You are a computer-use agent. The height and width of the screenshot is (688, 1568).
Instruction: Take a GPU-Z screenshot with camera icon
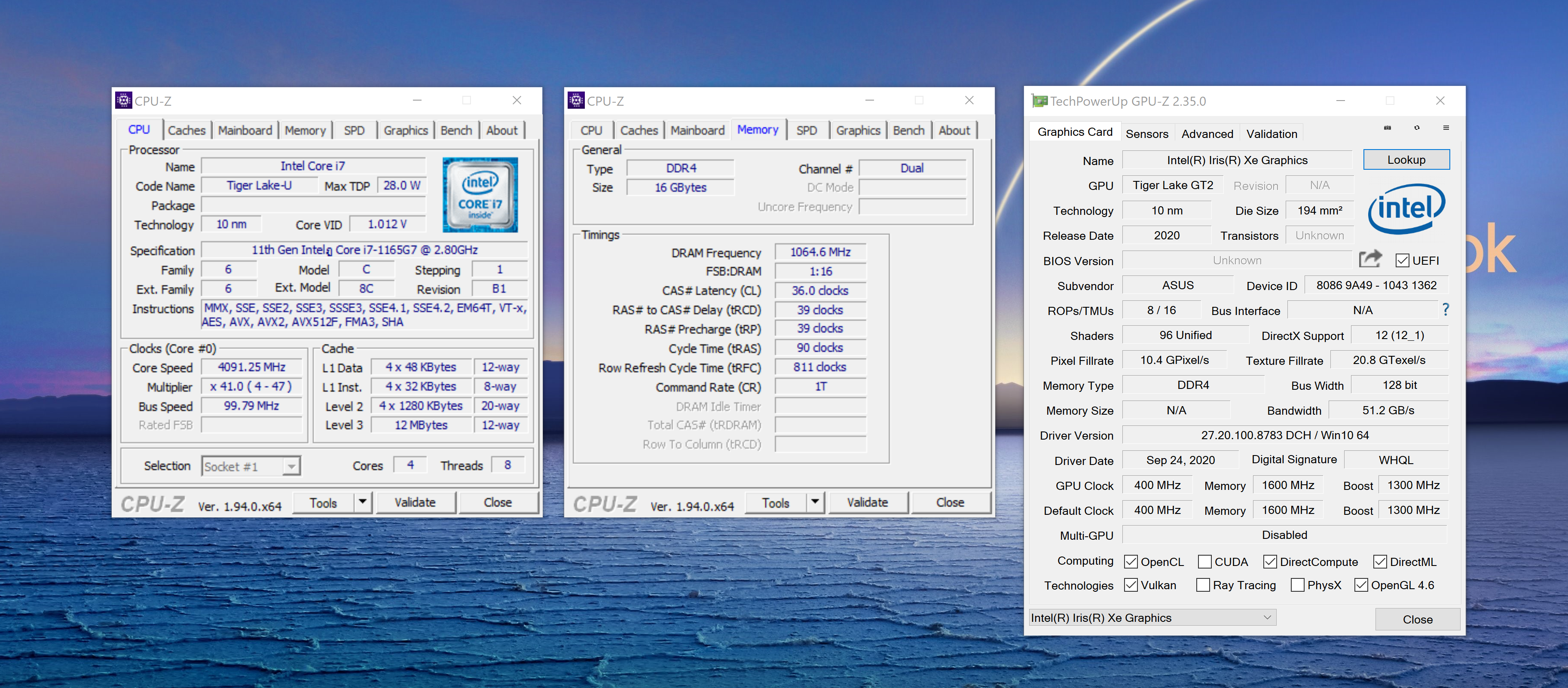click(x=1387, y=128)
